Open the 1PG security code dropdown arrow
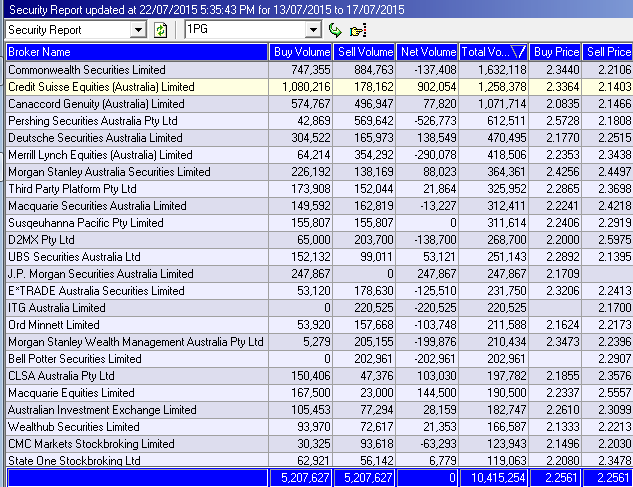This screenshot has width=633, height=487. pyautogui.click(x=313, y=30)
